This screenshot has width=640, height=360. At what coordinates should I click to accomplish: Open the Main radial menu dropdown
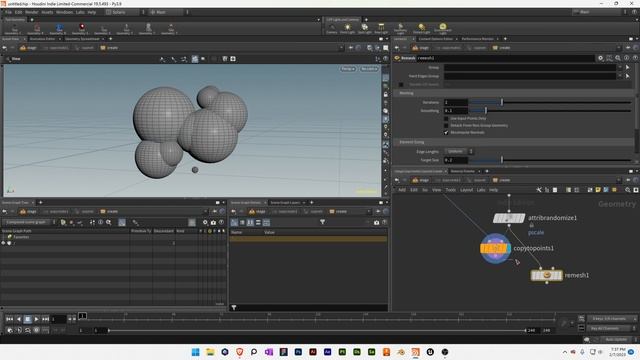168,12
